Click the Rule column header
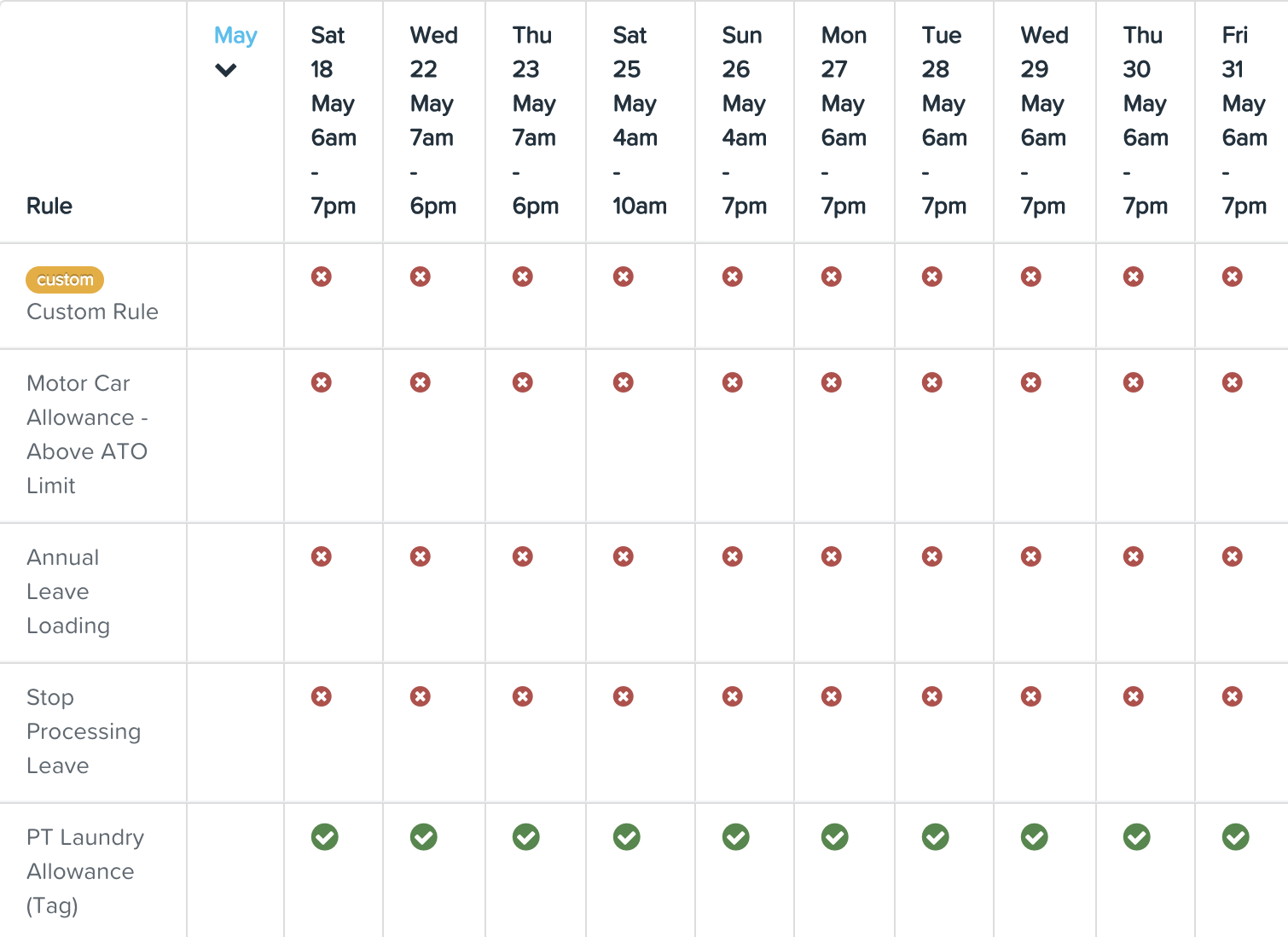Image resolution: width=1288 pixels, height=937 pixels. pyautogui.click(x=49, y=206)
